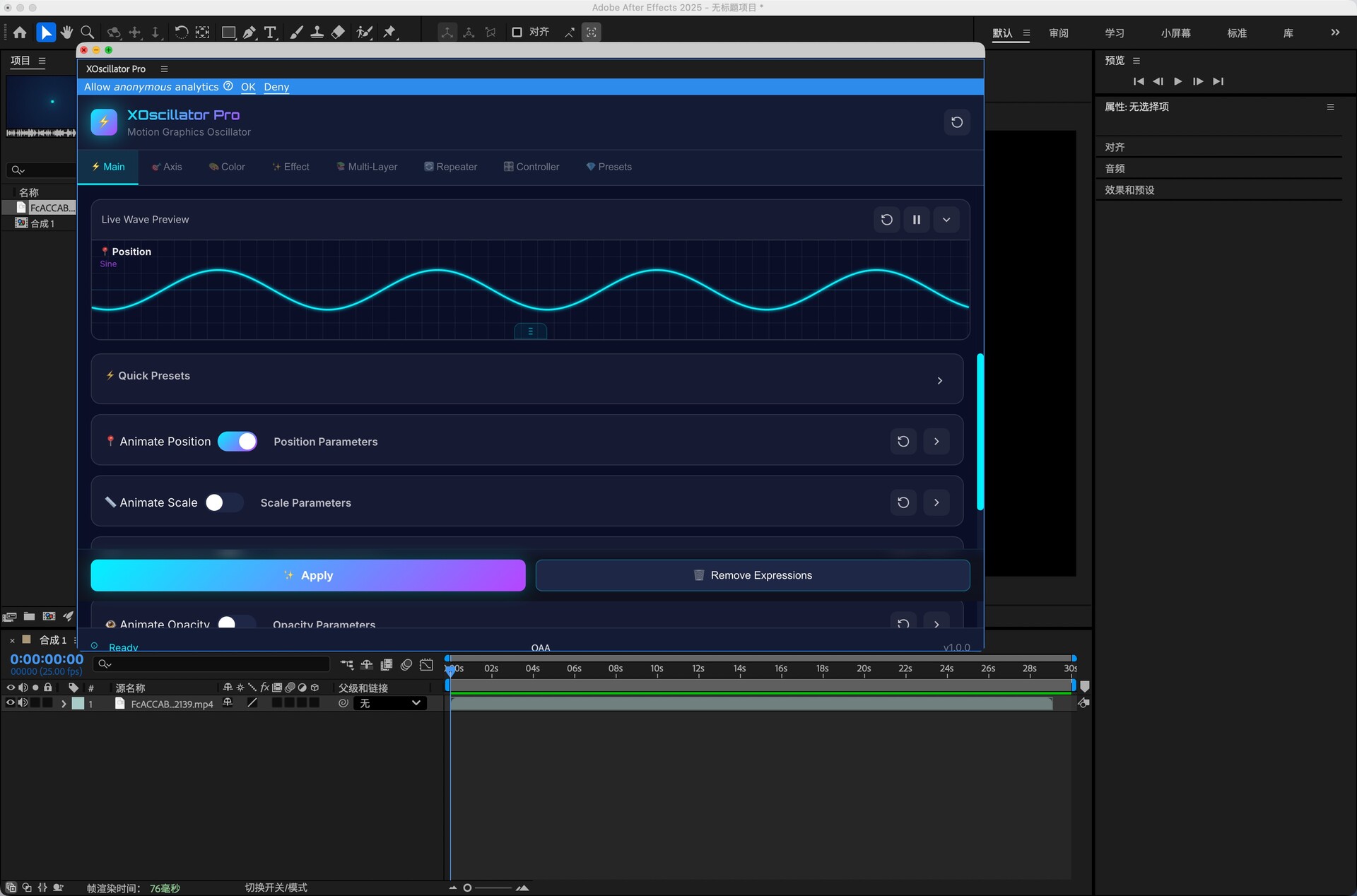Click the timeline zoom slider handle
The height and width of the screenshot is (896, 1357).
coord(467,888)
